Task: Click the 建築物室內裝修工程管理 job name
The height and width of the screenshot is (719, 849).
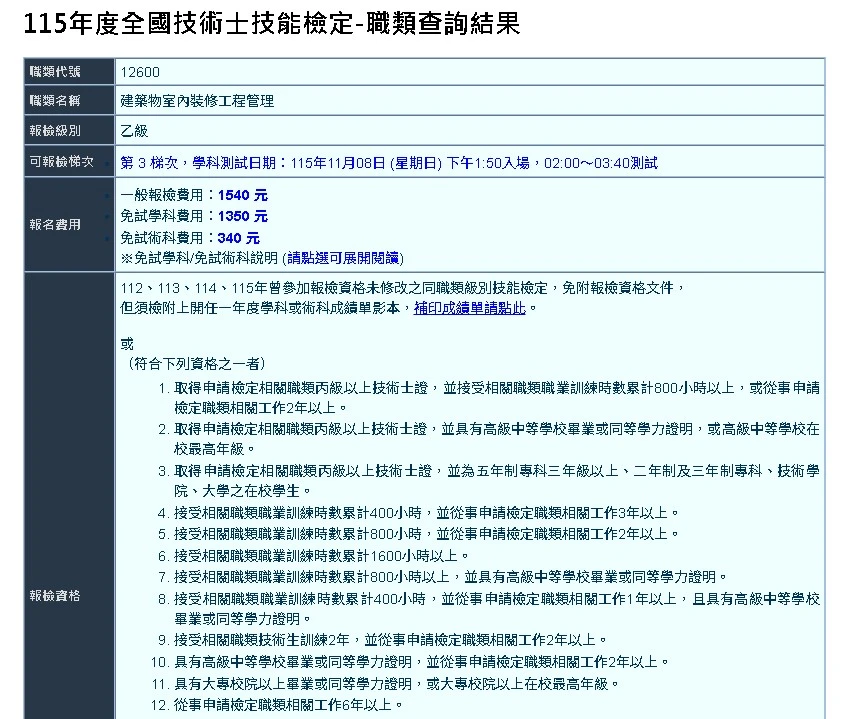Action: [197, 101]
